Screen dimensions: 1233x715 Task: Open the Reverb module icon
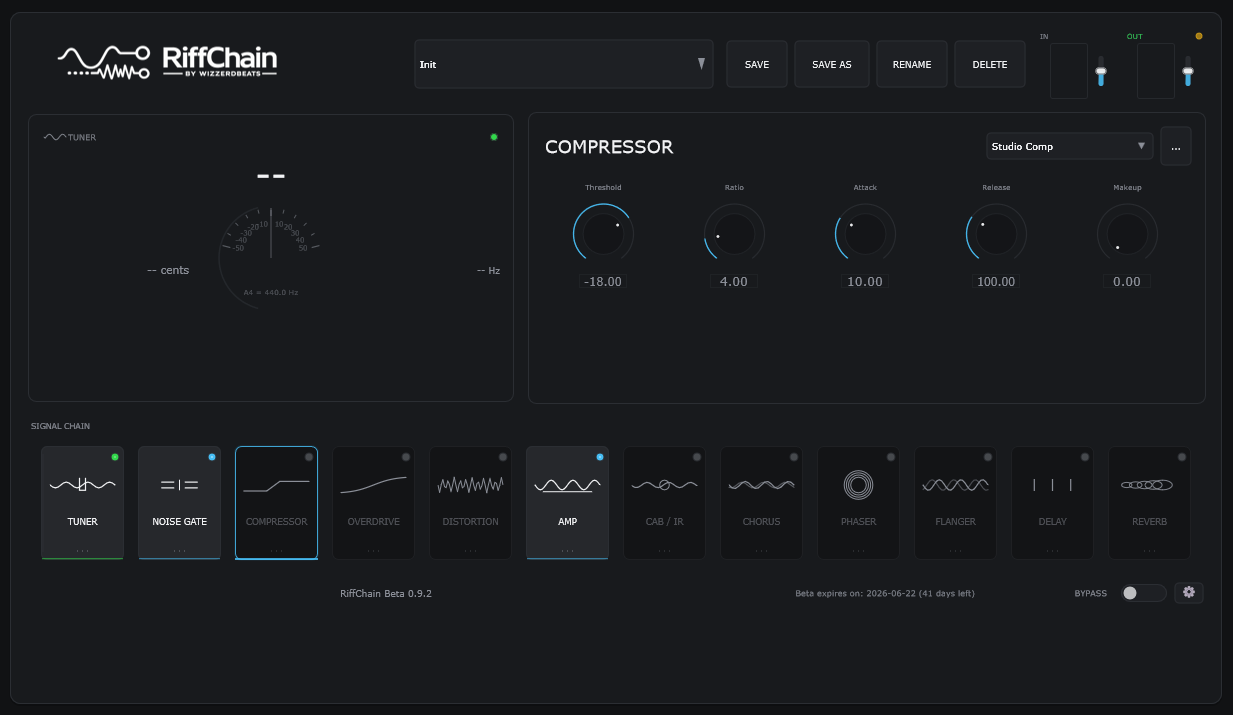pos(1149,485)
